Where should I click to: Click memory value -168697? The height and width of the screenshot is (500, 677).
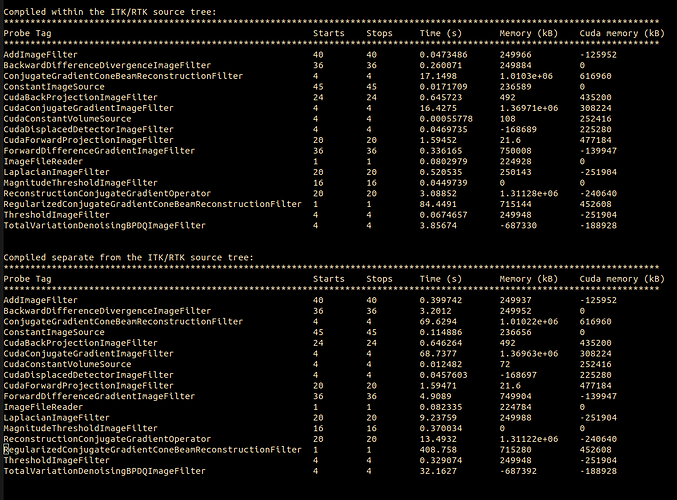518,375
